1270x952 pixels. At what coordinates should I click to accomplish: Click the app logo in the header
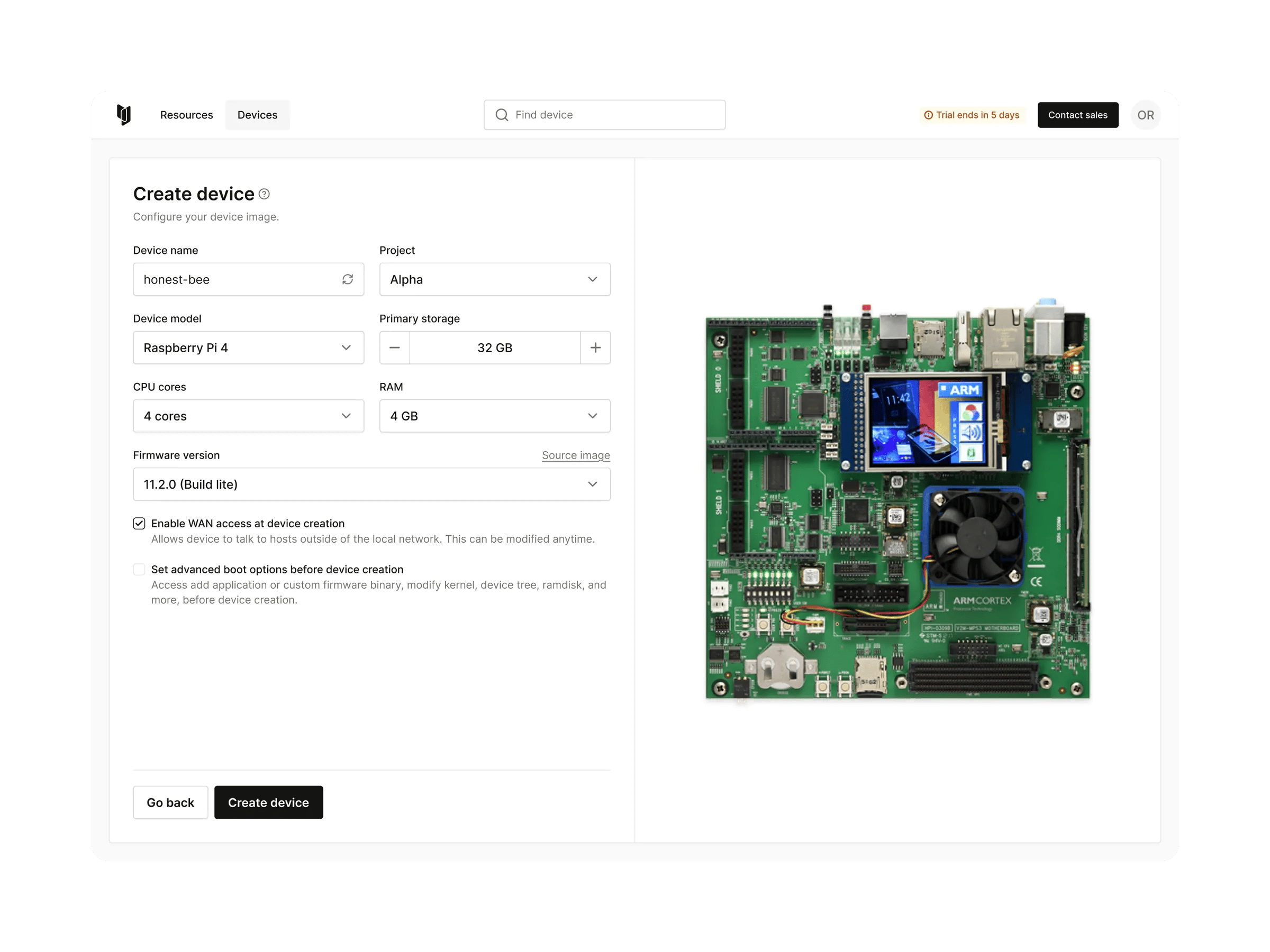(123, 115)
